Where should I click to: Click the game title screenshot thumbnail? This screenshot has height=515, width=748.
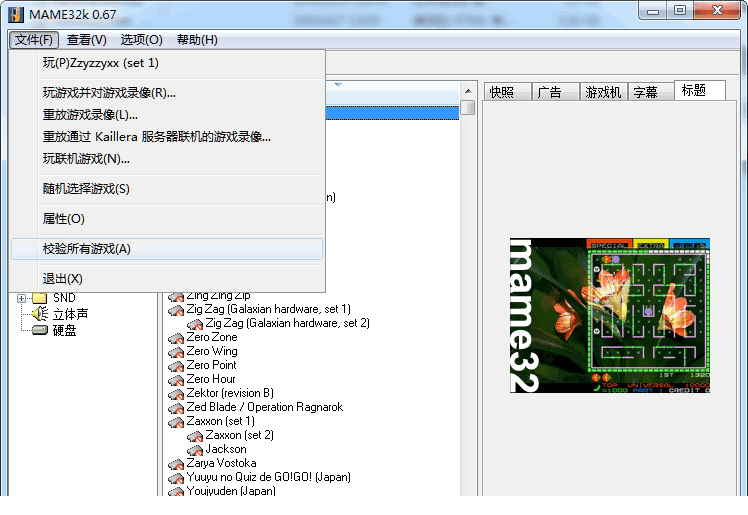pyautogui.click(x=610, y=316)
